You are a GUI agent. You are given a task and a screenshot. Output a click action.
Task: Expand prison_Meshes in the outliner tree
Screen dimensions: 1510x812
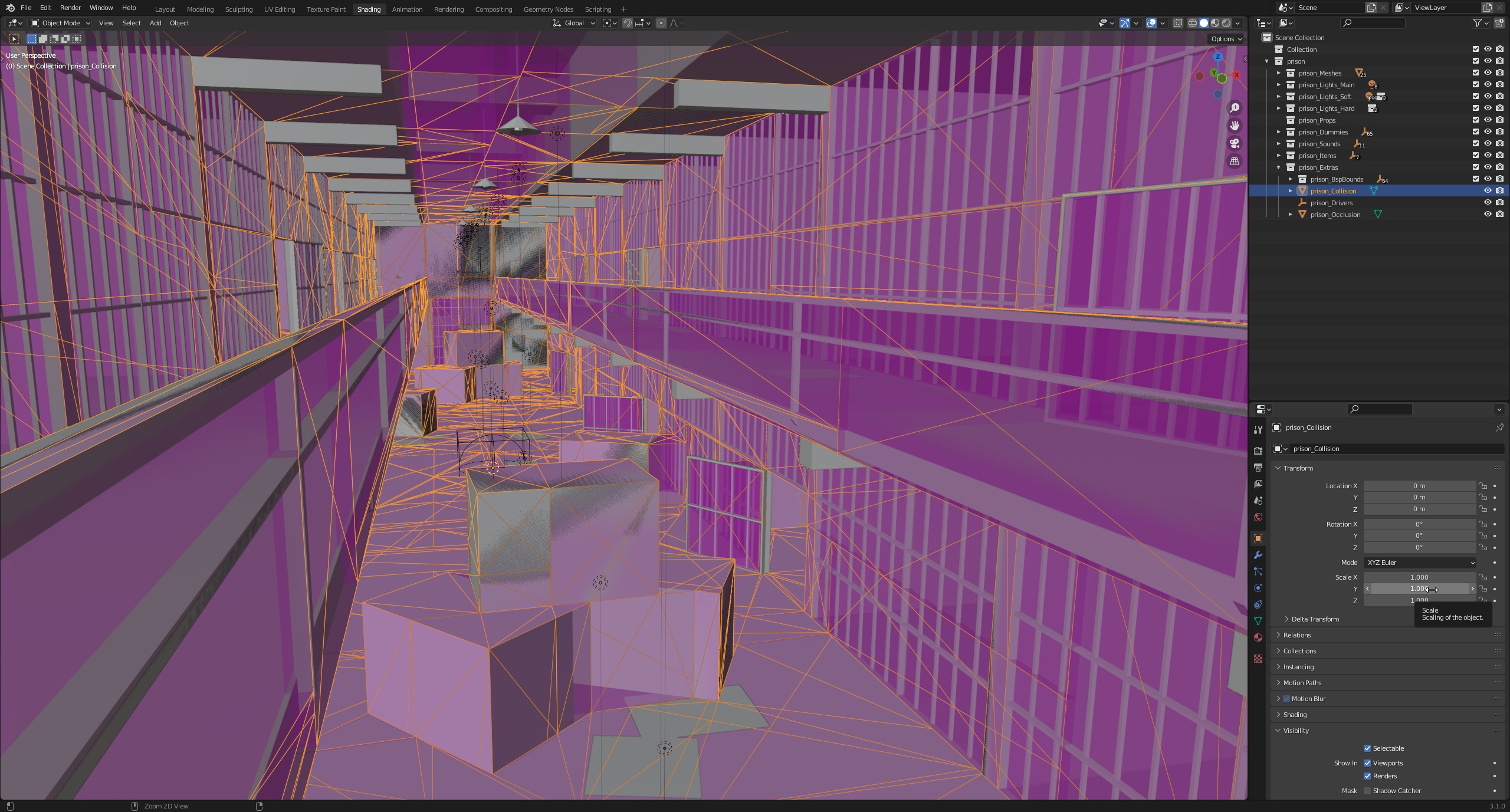1279,73
